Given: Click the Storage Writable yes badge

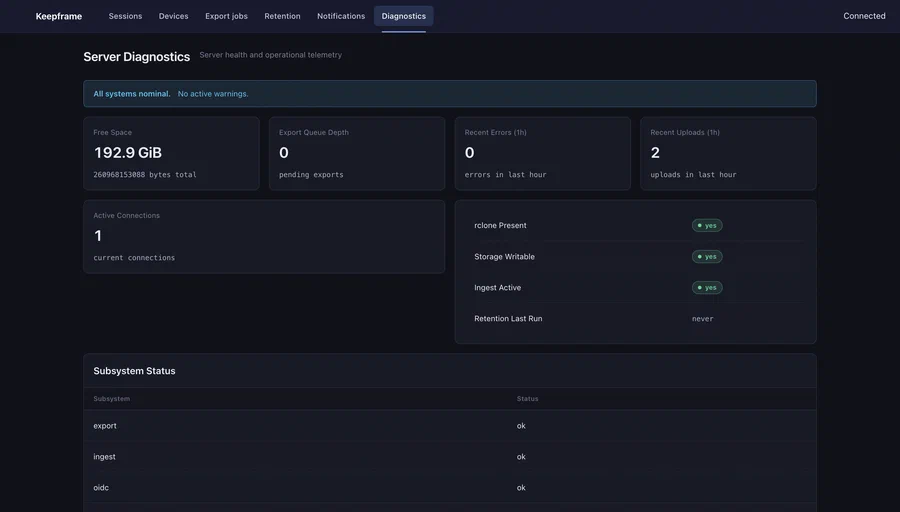Looking at the screenshot, I should pyautogui.click(x=707, y=257).
